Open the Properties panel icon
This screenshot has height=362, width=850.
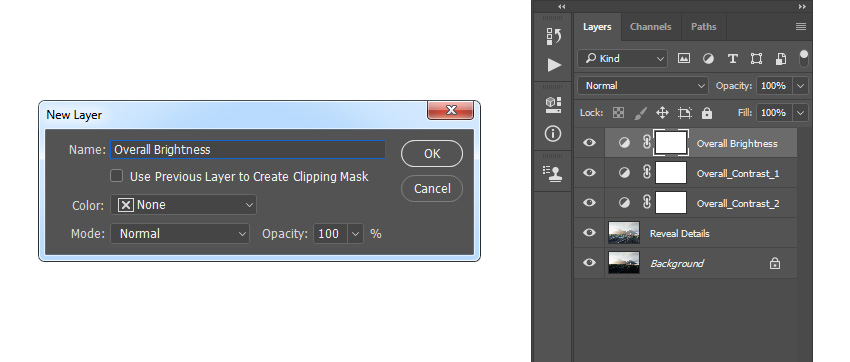[x=553, y=105]
